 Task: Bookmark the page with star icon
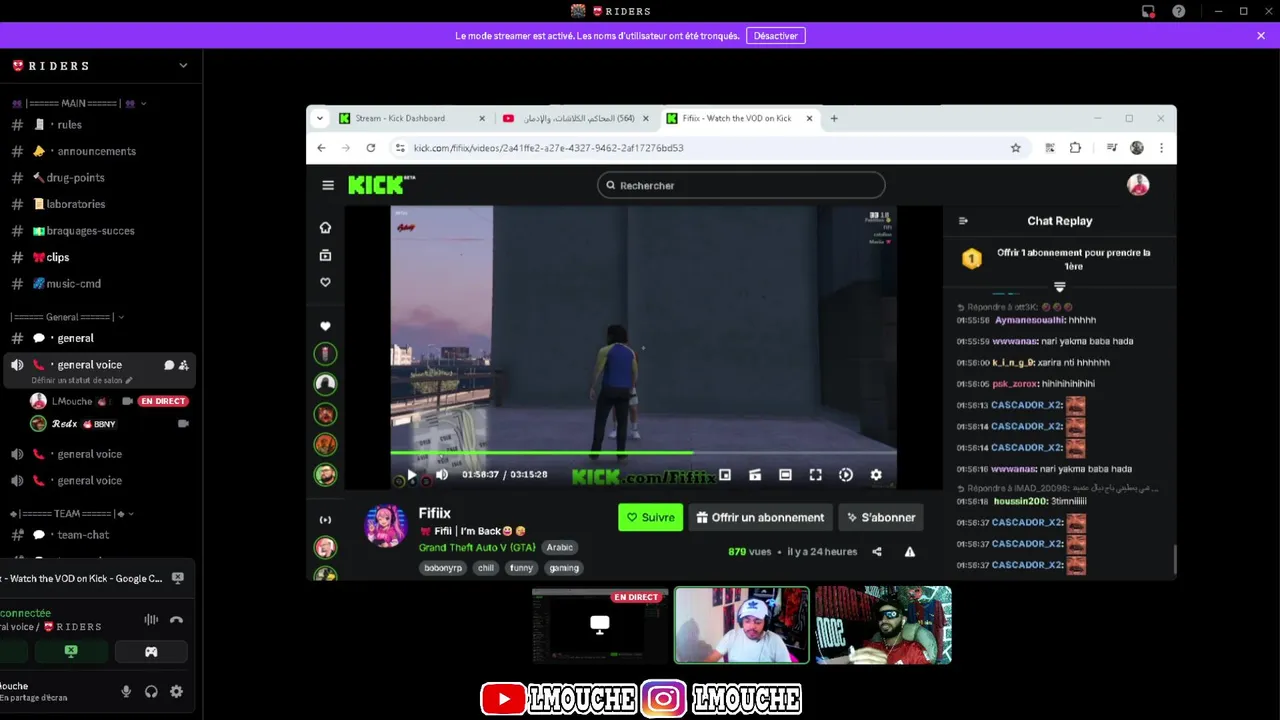pyautogui.click(x=1016, y=148)
